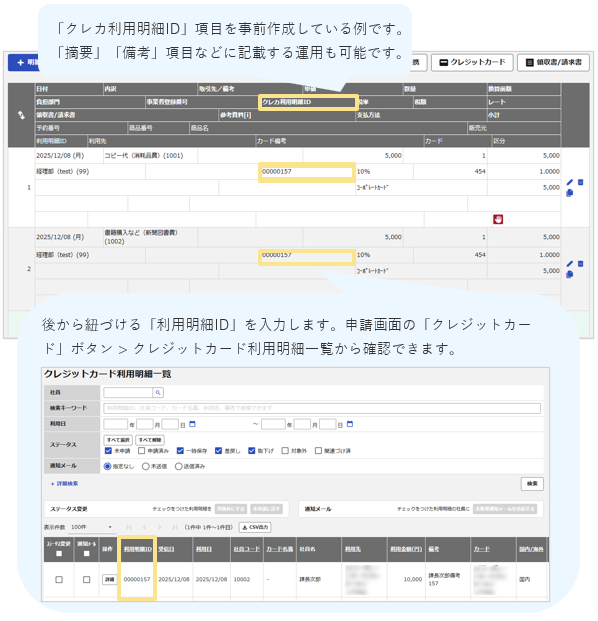Click the end year field of 利用日
Screen dimensions: 598x621
point(273,424)
